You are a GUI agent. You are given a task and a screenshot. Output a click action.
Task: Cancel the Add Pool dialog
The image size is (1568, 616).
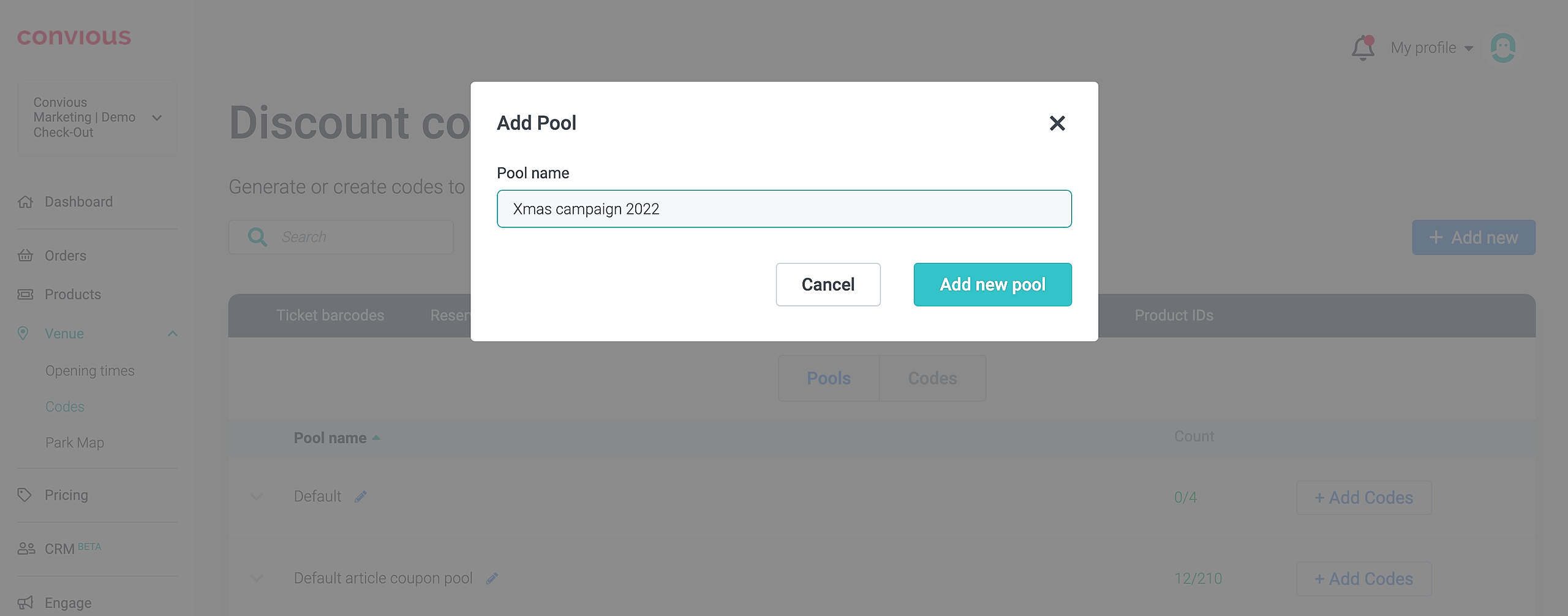(827, 284)
